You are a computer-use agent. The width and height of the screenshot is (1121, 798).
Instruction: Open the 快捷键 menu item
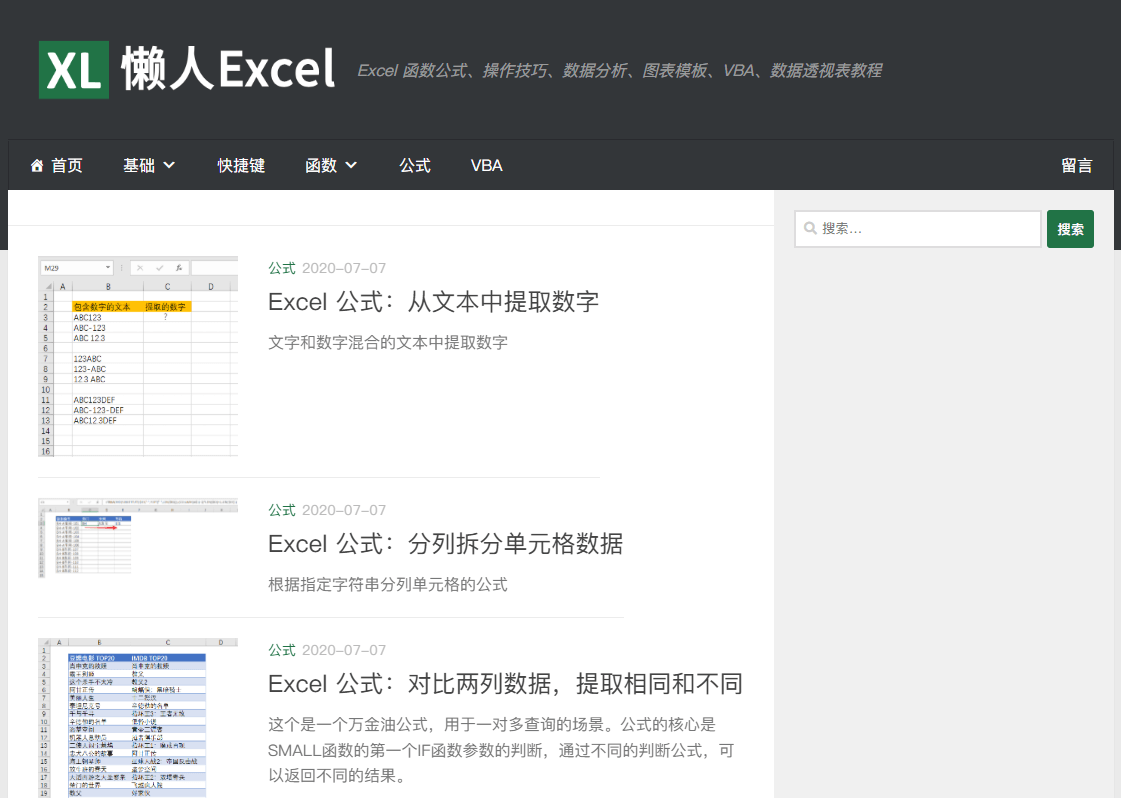point(241,166)
